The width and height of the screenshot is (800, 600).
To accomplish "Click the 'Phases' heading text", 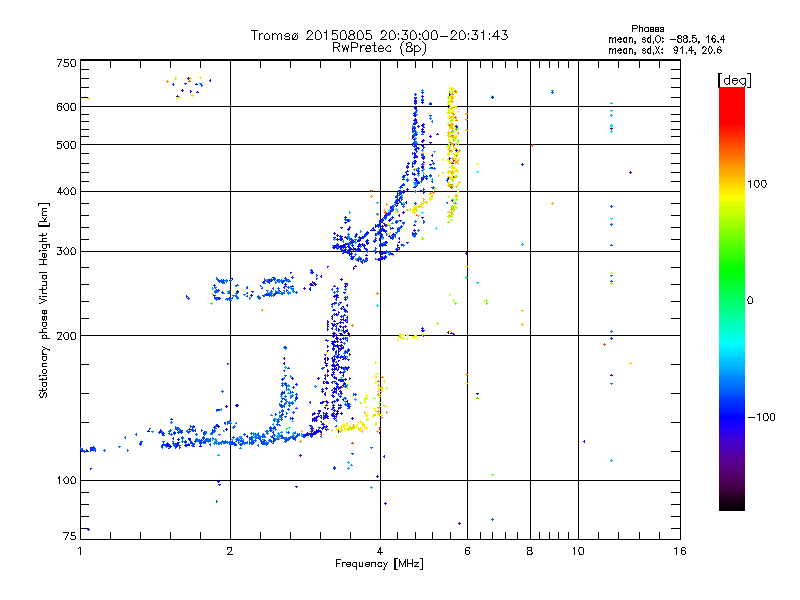I will click(x=647, y=29).
